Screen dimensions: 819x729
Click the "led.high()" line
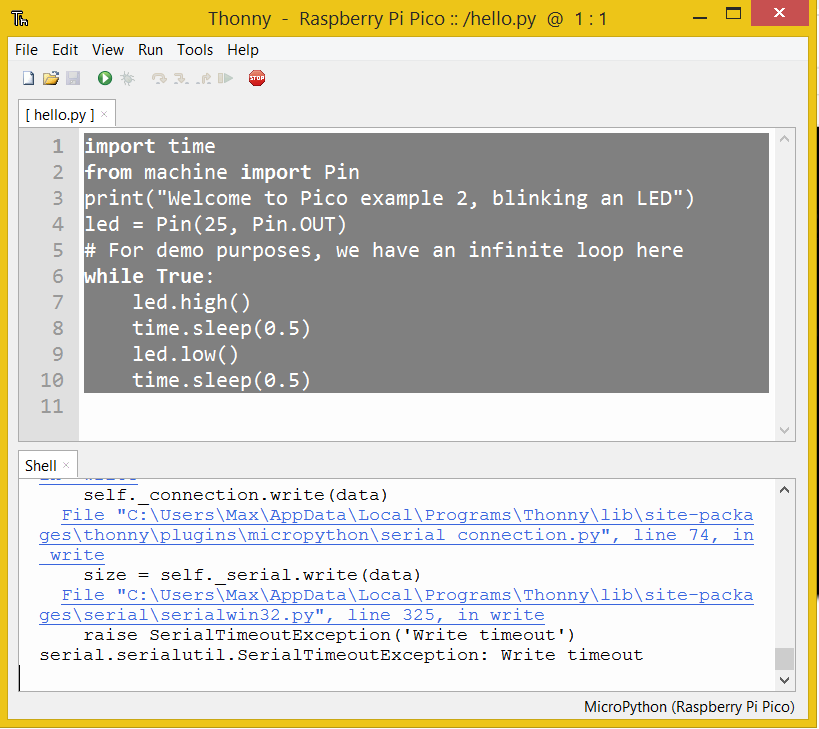coord(191,302)
